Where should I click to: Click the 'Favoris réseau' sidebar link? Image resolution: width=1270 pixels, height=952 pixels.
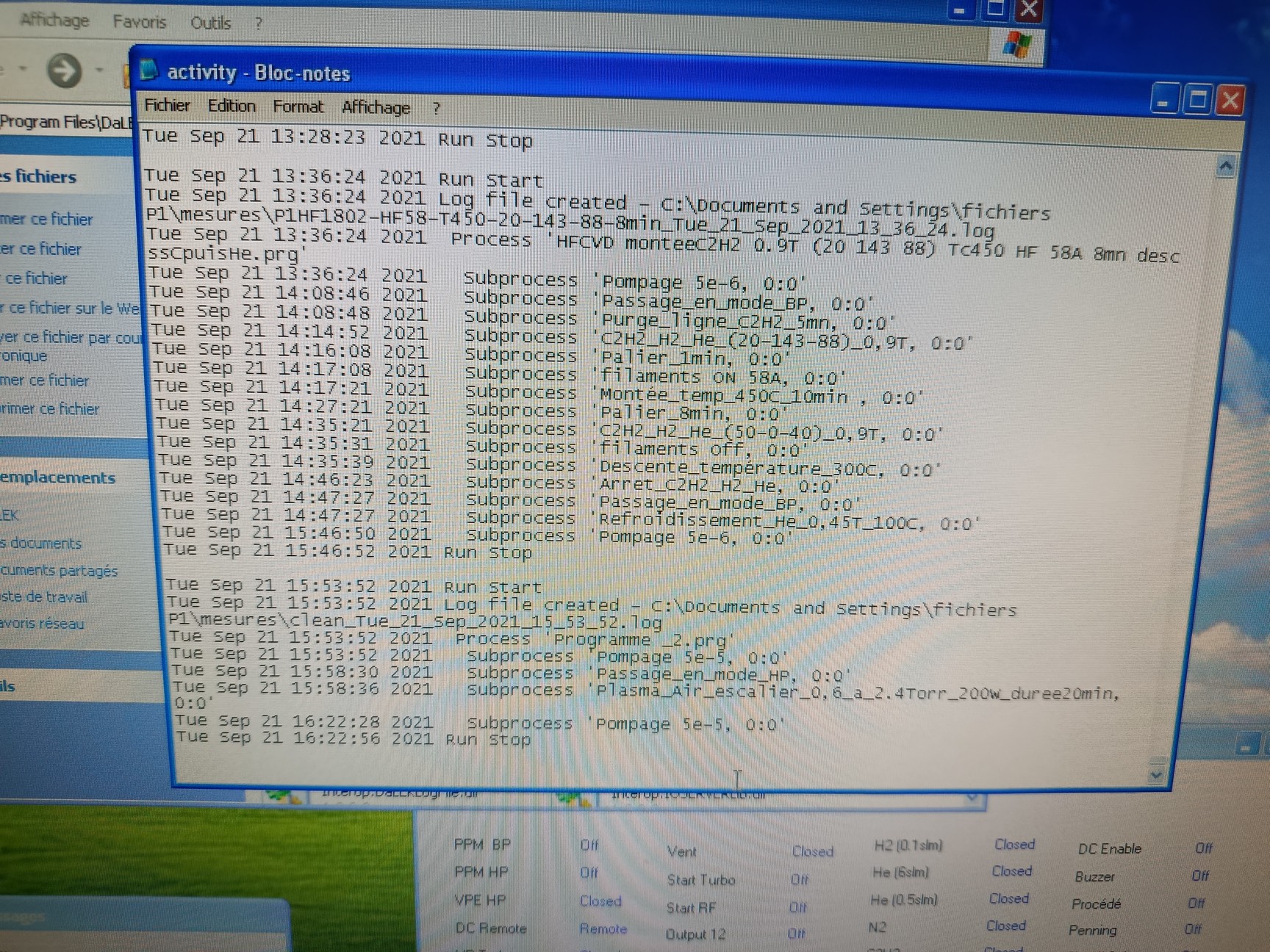[x=43, y=624]
